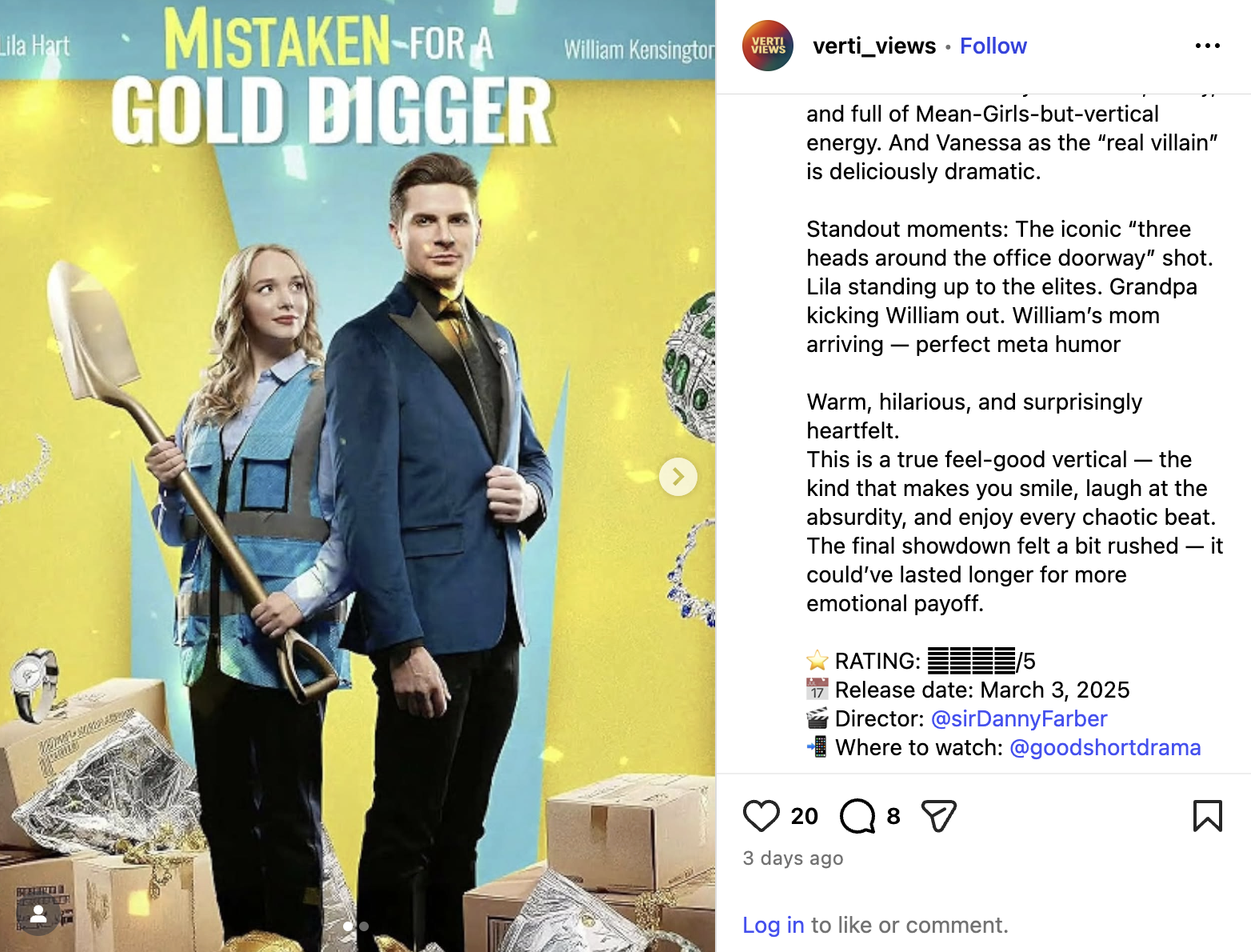Screen dimensions: 1251x952
Task: Follow the verti_views account
Action: click(x=993, y=46)
